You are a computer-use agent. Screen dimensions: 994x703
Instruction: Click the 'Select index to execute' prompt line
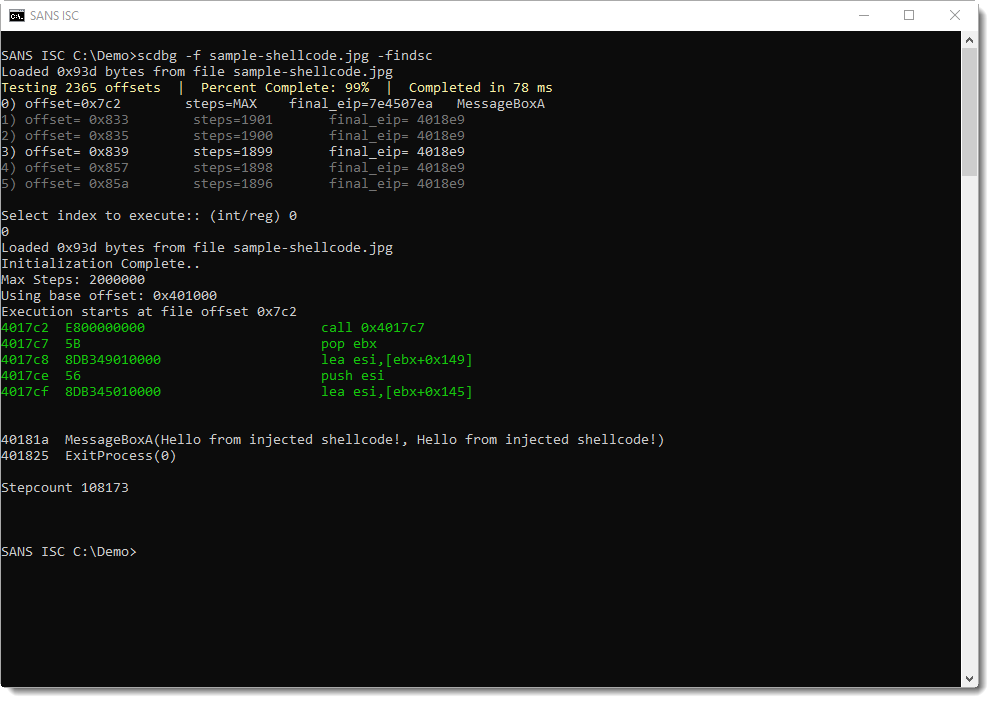148,216
